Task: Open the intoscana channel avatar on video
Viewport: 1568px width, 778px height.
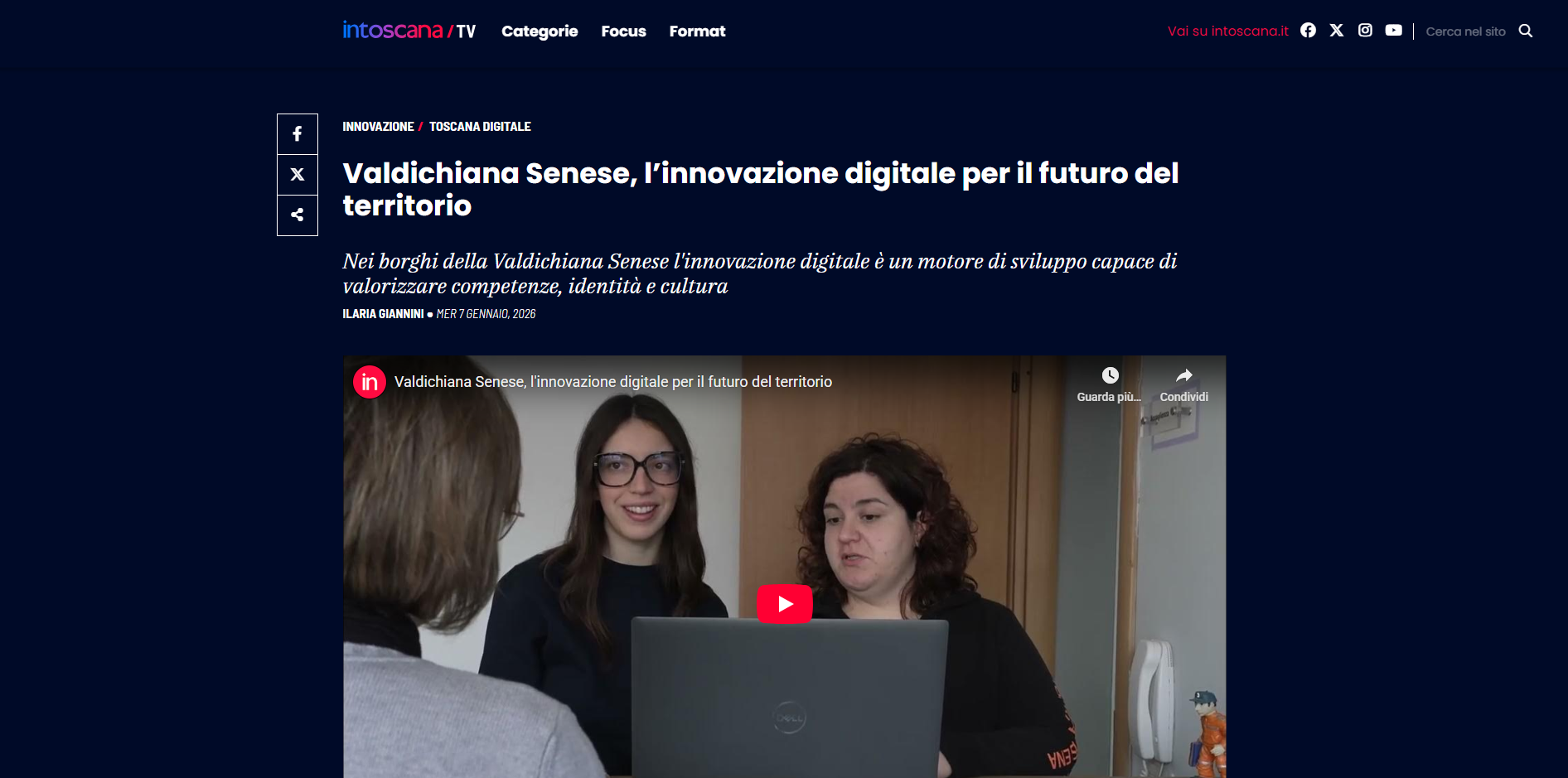Action: pos(370,382)
